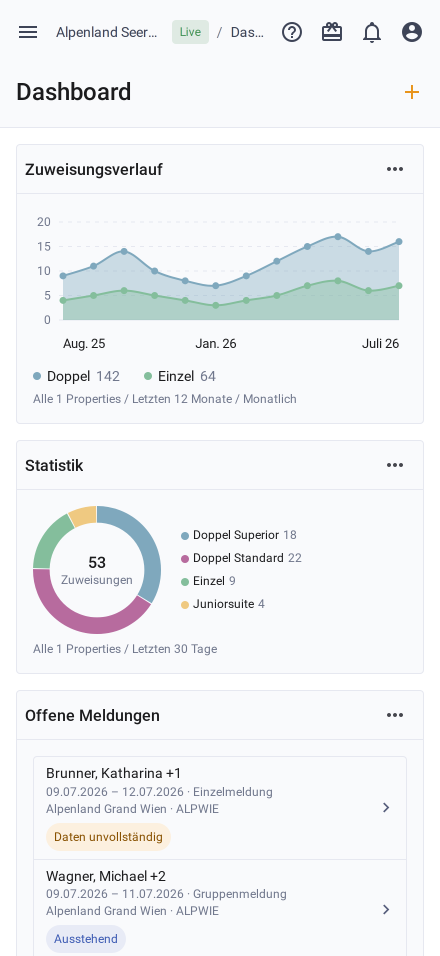
Task: Select Juniorsuite legend entry
Action: click(x=223, y=604)
